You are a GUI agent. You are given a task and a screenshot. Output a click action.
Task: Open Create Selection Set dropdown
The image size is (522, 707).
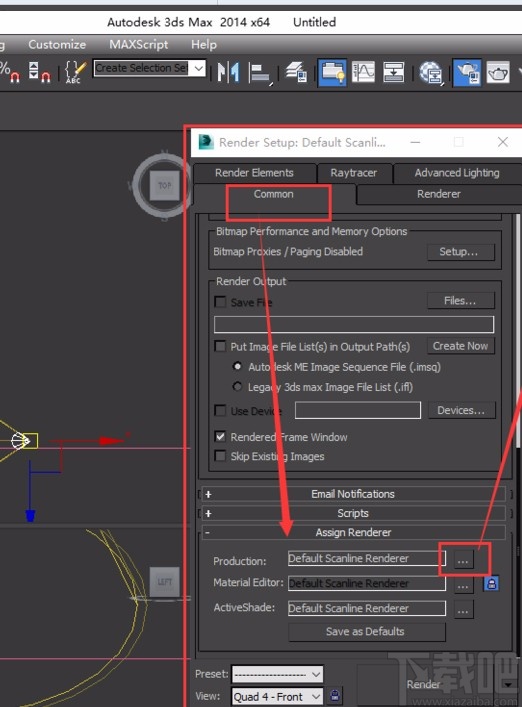[198, 69]
